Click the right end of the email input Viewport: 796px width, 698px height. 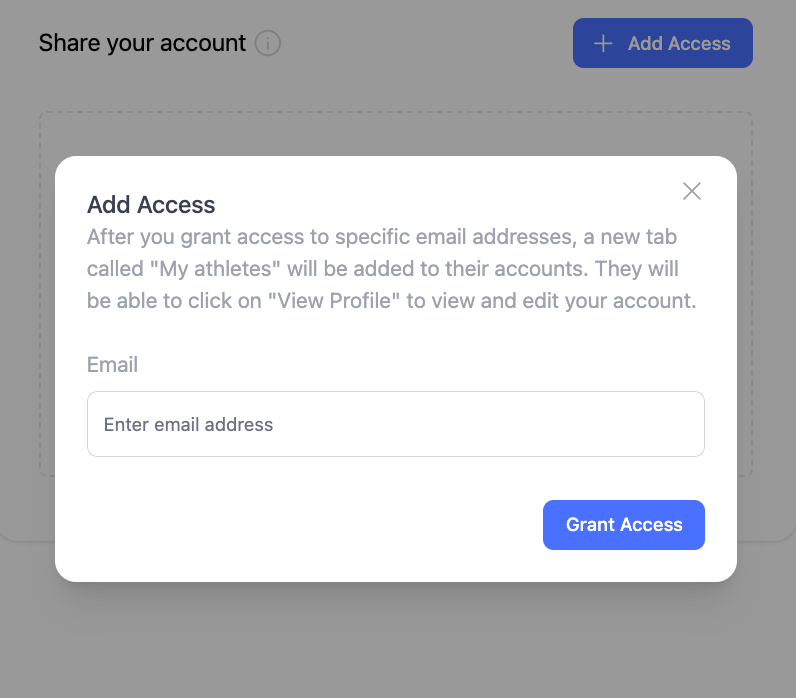click(680, 424)
